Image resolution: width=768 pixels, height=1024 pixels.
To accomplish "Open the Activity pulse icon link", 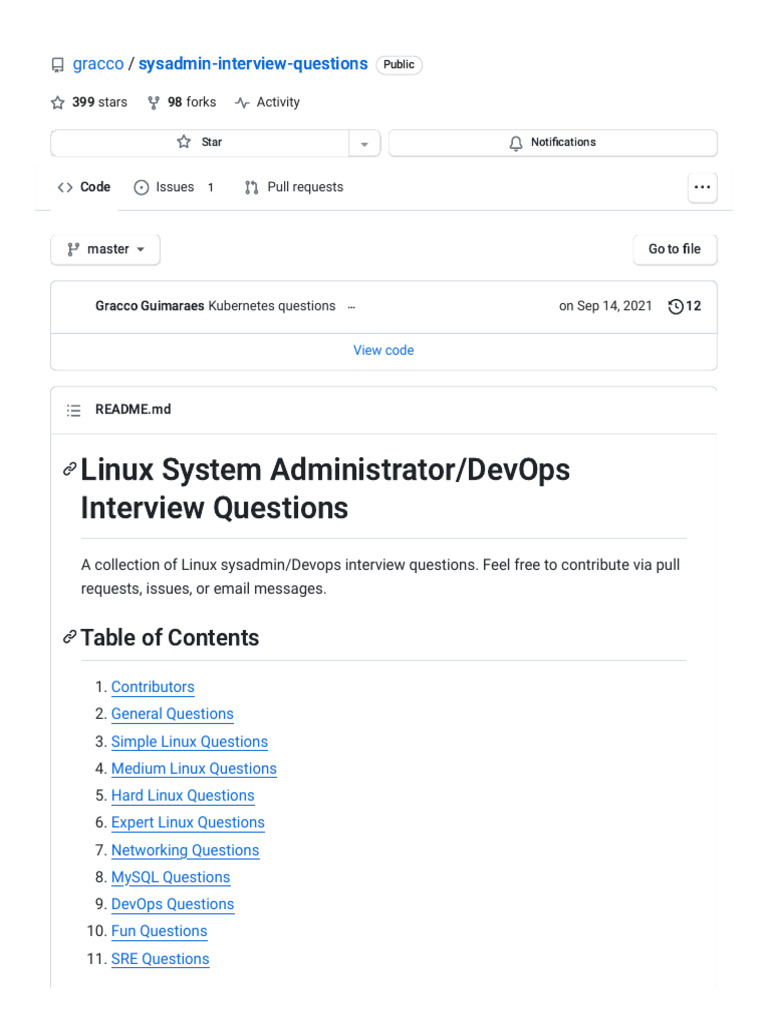I will coord(242,102).
